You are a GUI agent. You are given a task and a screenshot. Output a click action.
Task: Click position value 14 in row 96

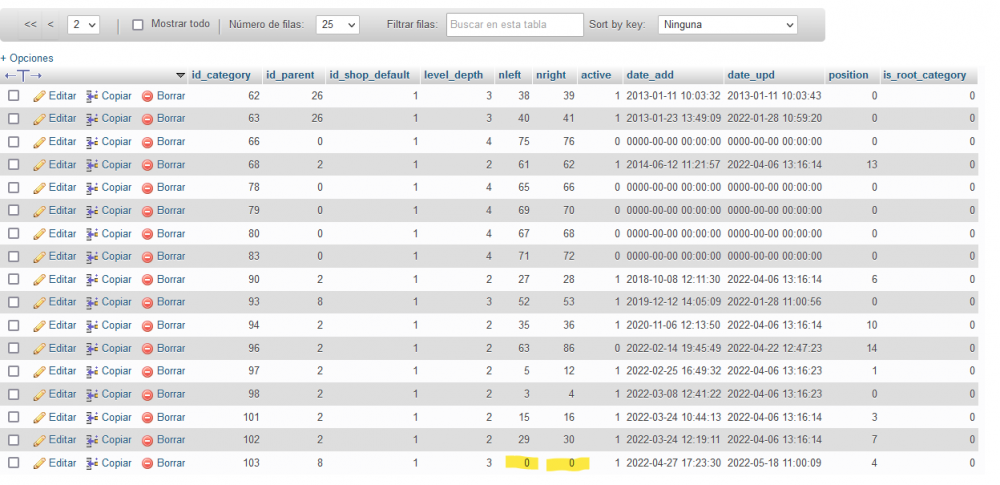pos(871,348)
